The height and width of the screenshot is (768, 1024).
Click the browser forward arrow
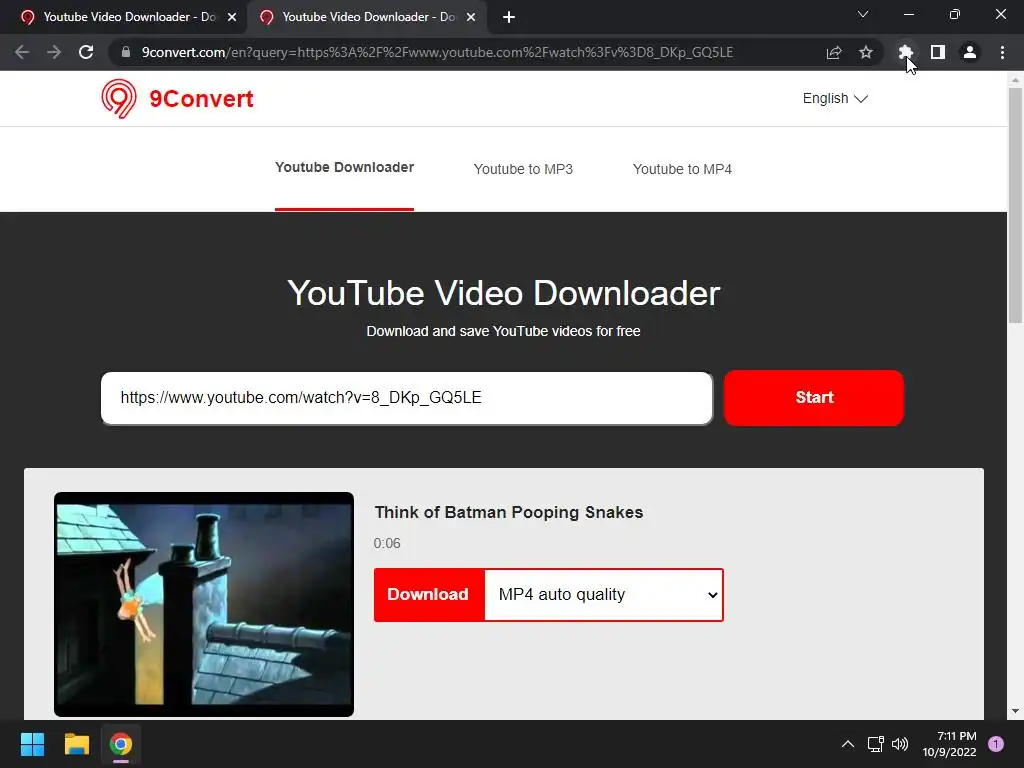click(54, 52)
